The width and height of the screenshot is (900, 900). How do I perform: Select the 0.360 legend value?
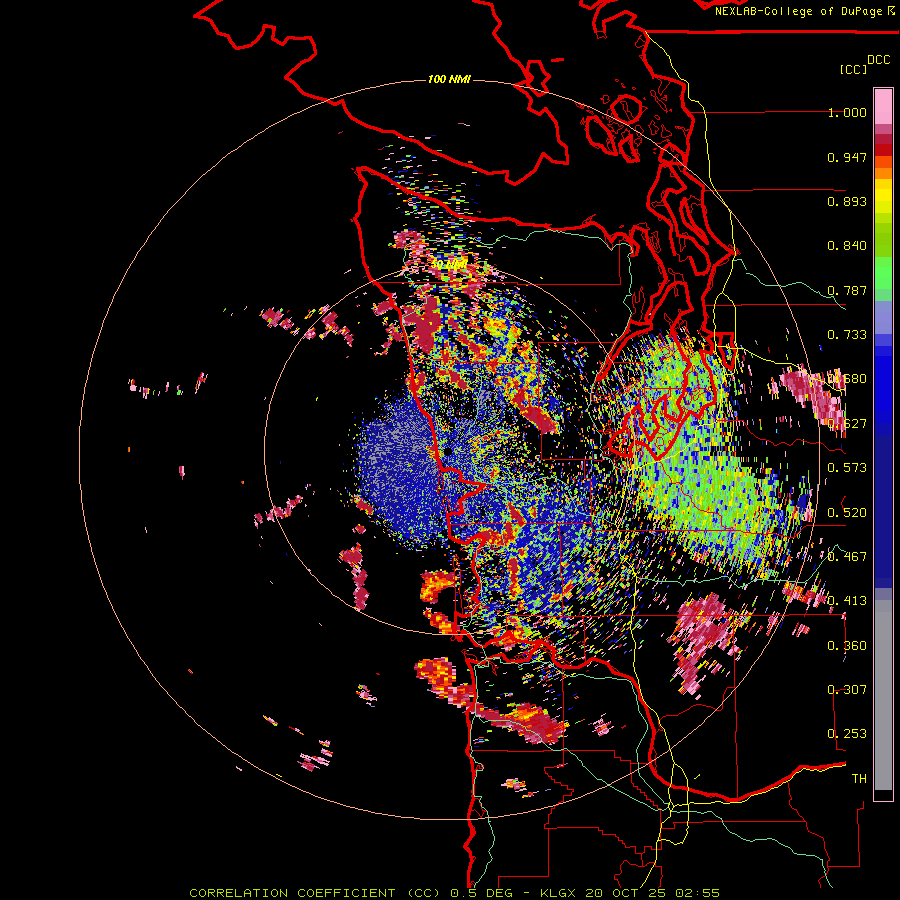pos(847,646)
